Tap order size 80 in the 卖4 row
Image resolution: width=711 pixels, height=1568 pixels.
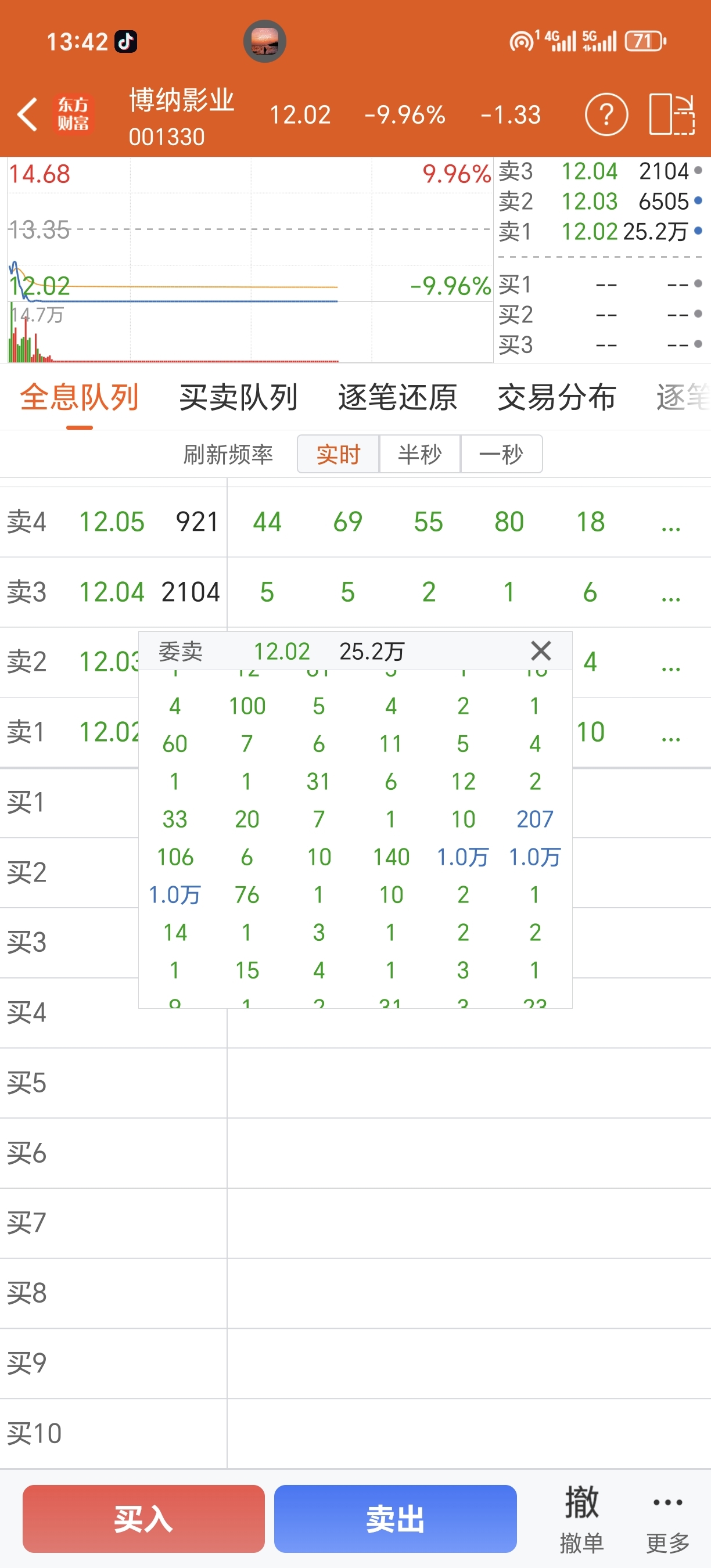pos(509,522)
